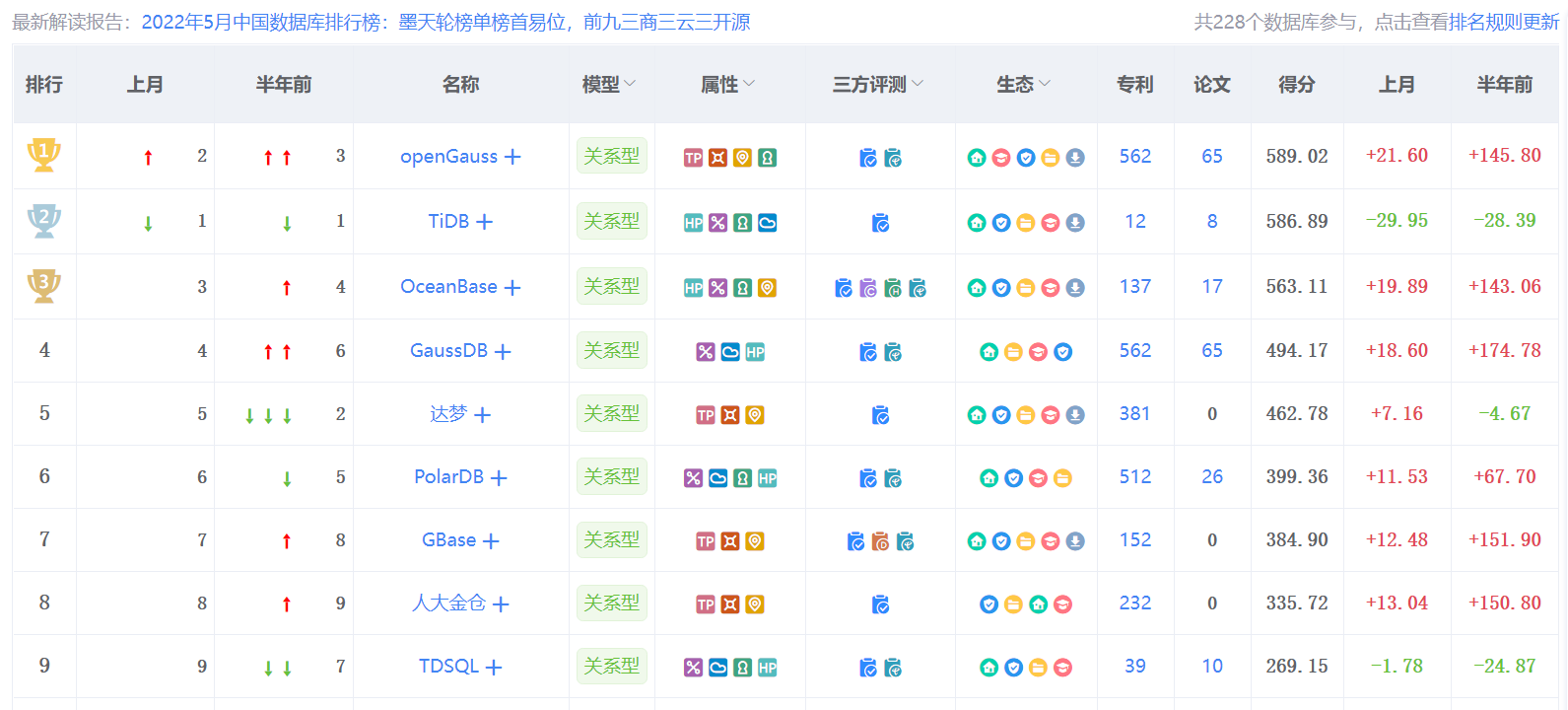This screenshot has height=710, width=1568.
Task: Click the TP attribute icon in openGauss row
Action: pos(694,158)
